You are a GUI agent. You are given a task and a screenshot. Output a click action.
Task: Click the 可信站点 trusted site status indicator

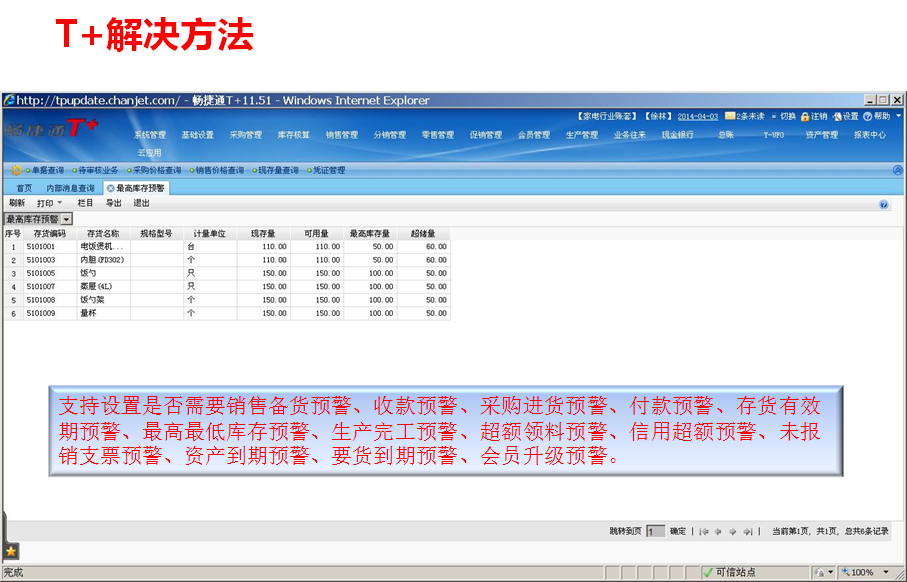pyautogui.click(x=729, y=572)
